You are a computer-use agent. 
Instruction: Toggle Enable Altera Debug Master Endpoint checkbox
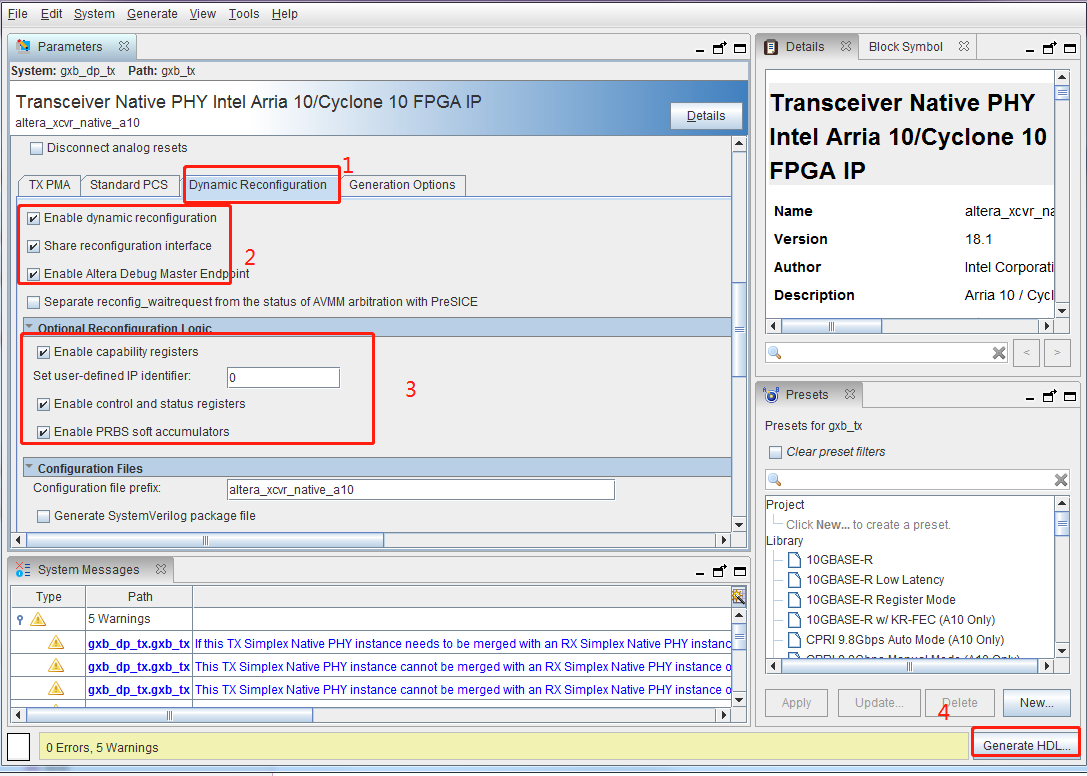pyautogui.click(x=33, y=274)
